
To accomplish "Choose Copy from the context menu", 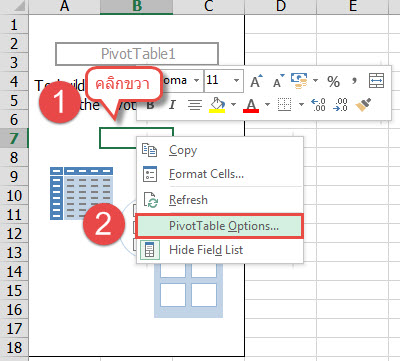I will (220, 150).
